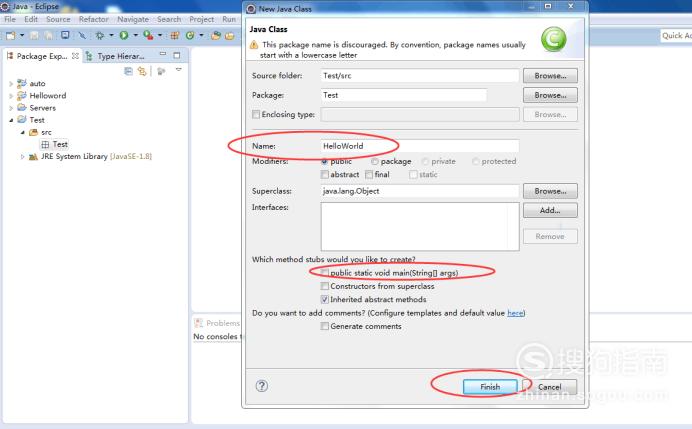Click the Problems view icon

point(199,323)
